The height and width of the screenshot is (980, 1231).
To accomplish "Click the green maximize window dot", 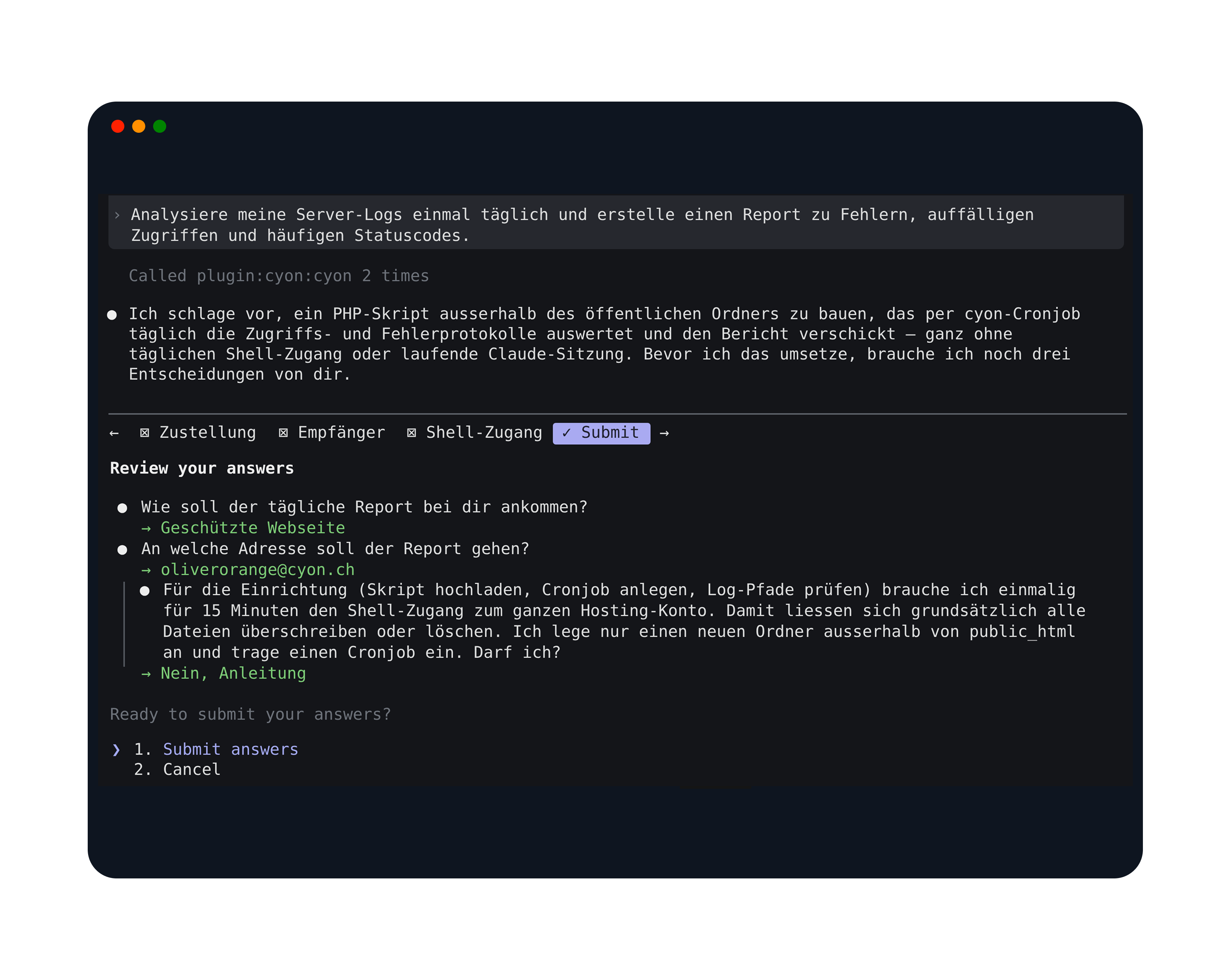I will point(160,126).
